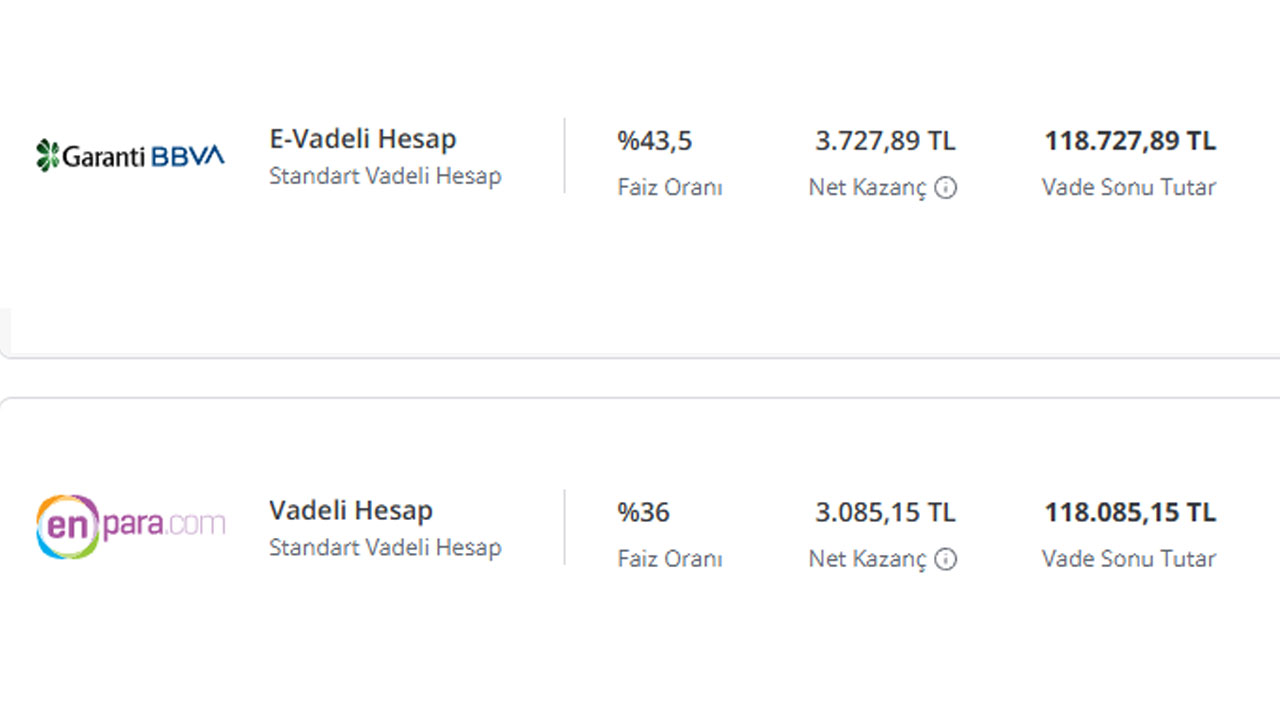1280x720 pixels.
Task: Open the Enpara Vadeli Hesap title
Action: point(351,510)
